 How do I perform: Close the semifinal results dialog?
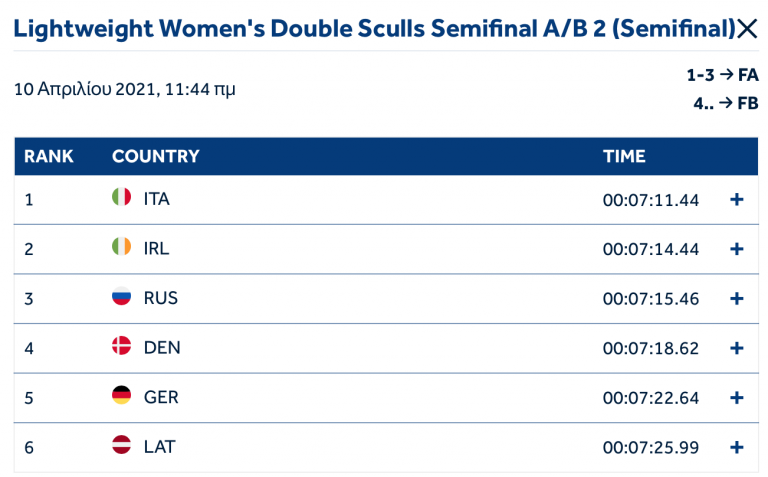tap(747, 30)
